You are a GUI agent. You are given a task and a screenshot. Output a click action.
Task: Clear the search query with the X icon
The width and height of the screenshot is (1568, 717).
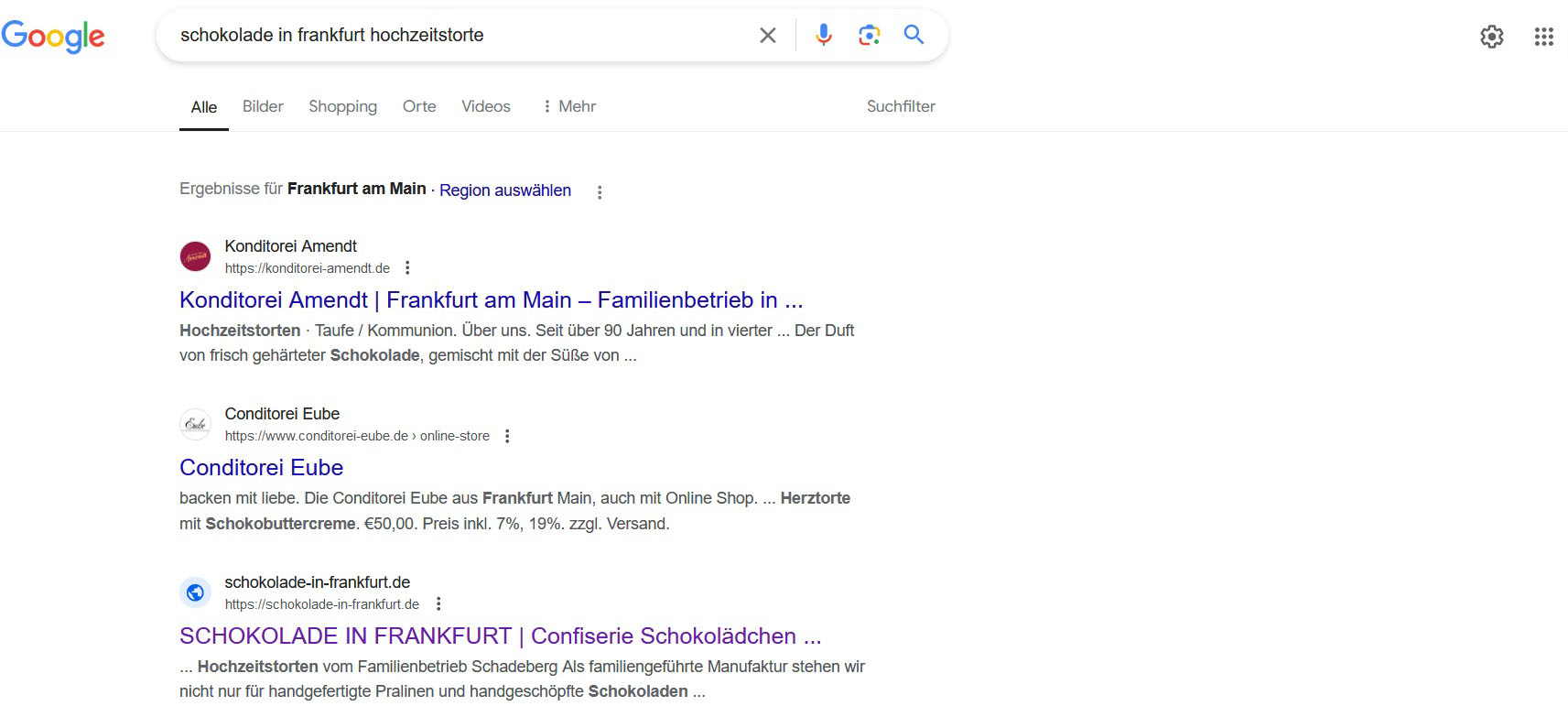(x=768, y=36)
